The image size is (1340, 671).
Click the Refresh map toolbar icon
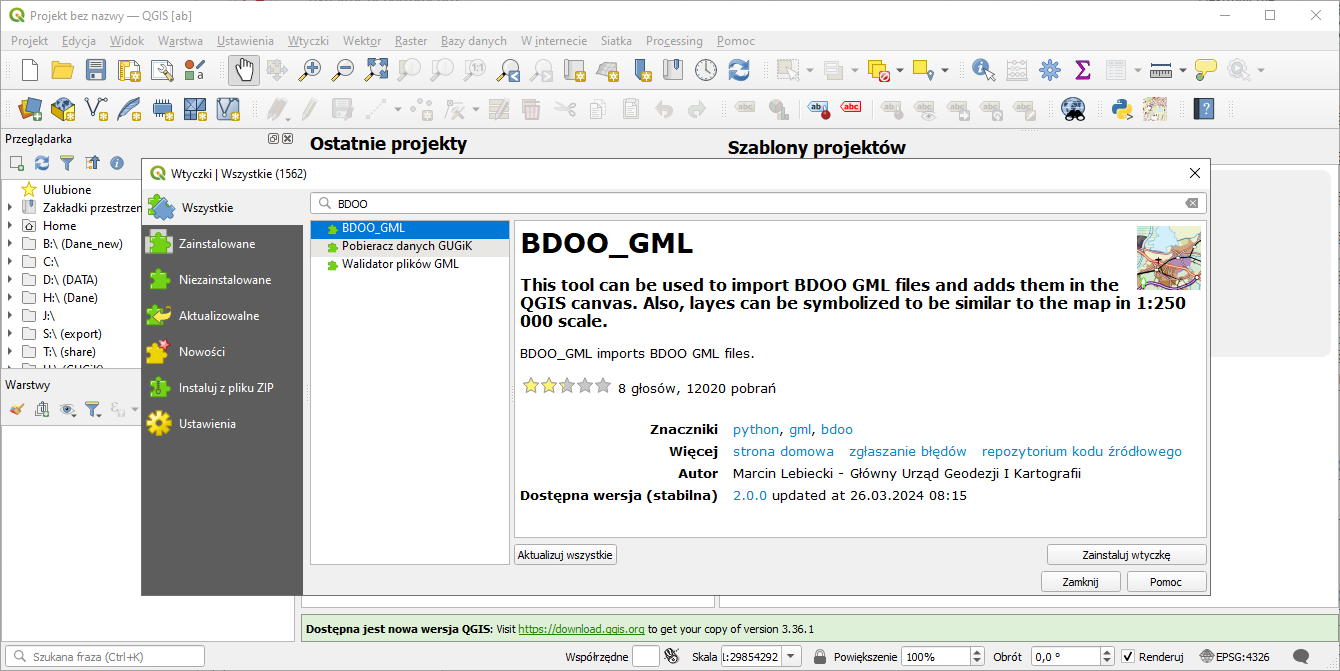click(x=739, y=70)
